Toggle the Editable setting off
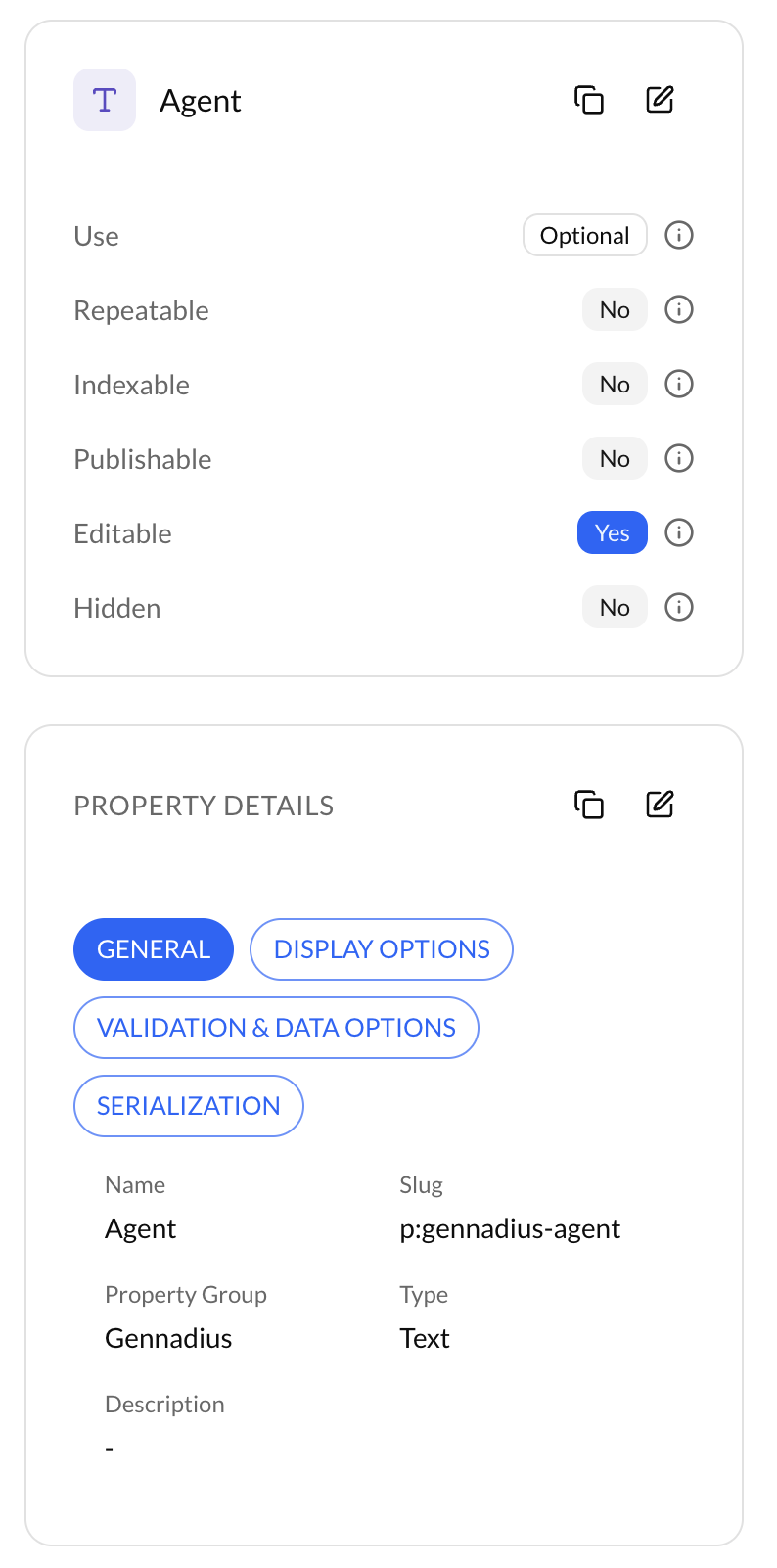 point(613,532)
